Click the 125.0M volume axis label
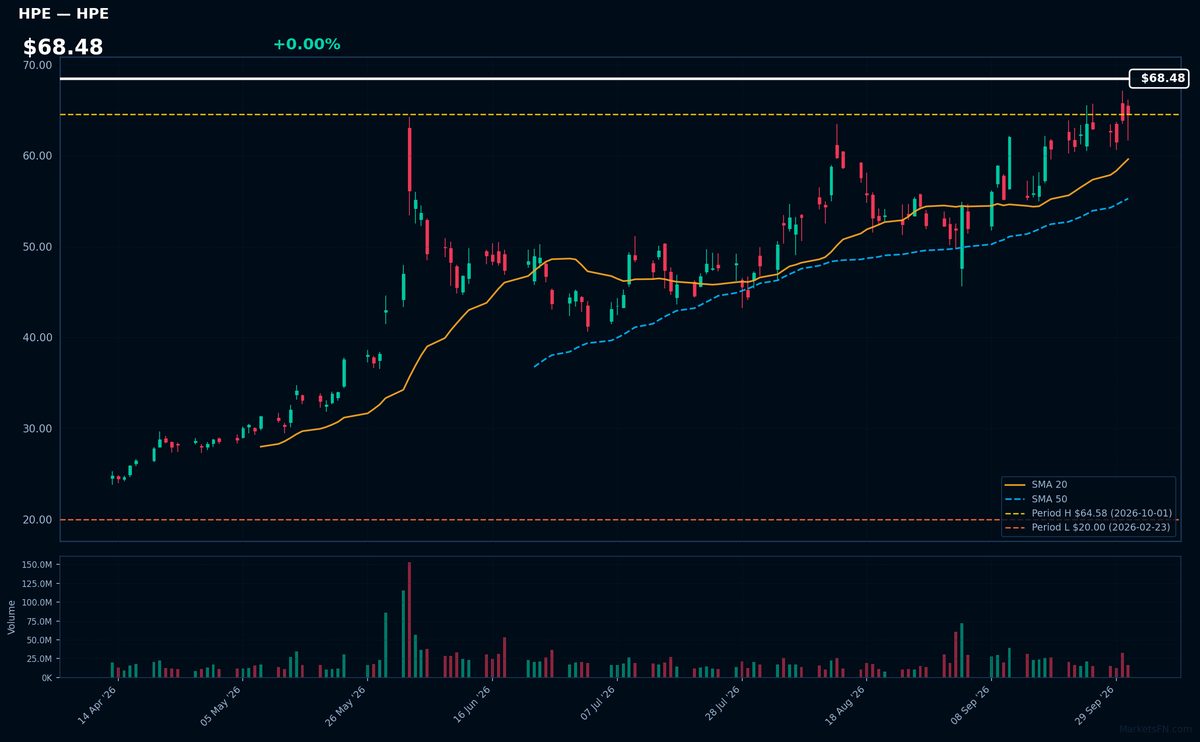 37,584
